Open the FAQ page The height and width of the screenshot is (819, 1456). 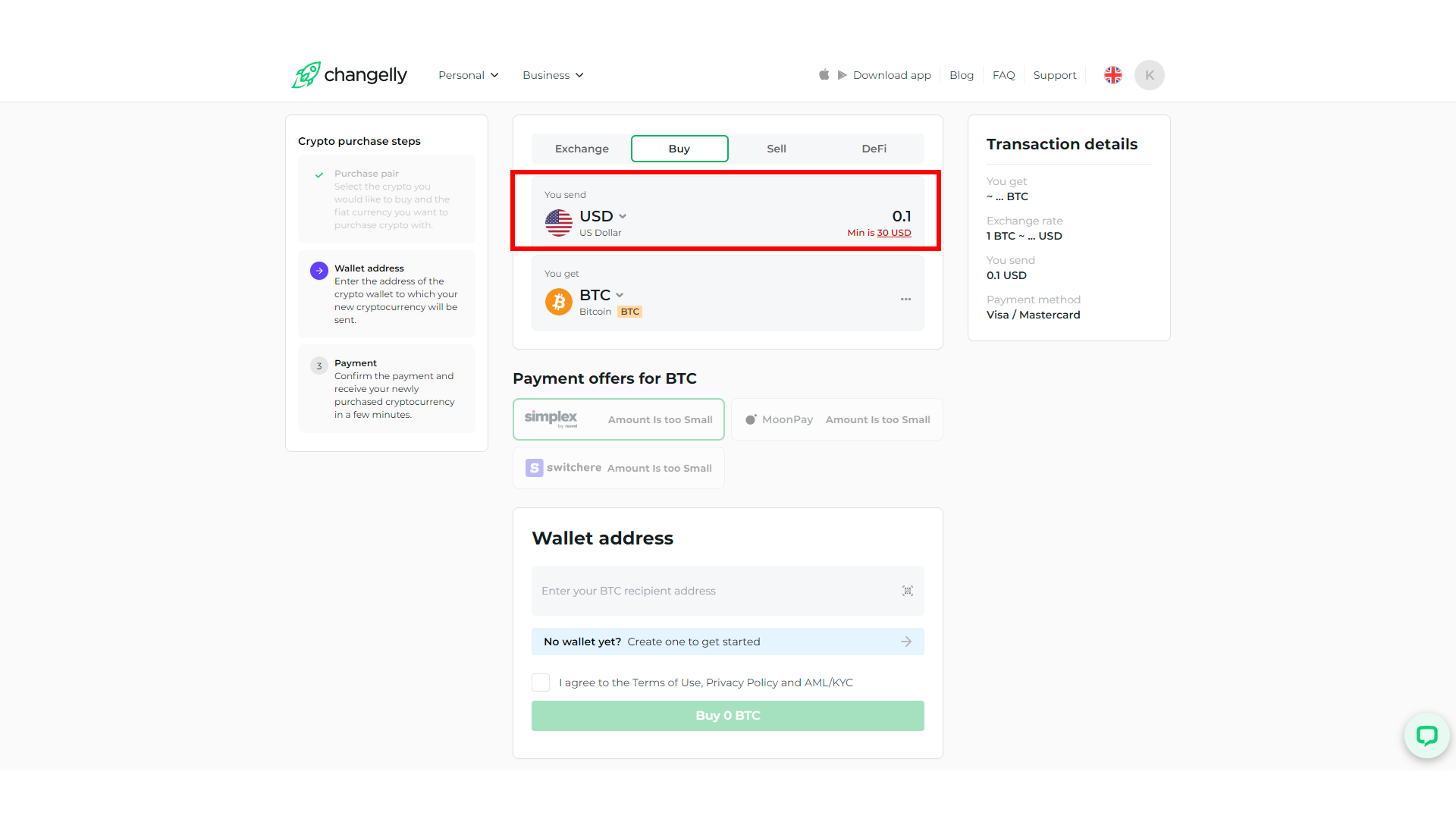1003,74
